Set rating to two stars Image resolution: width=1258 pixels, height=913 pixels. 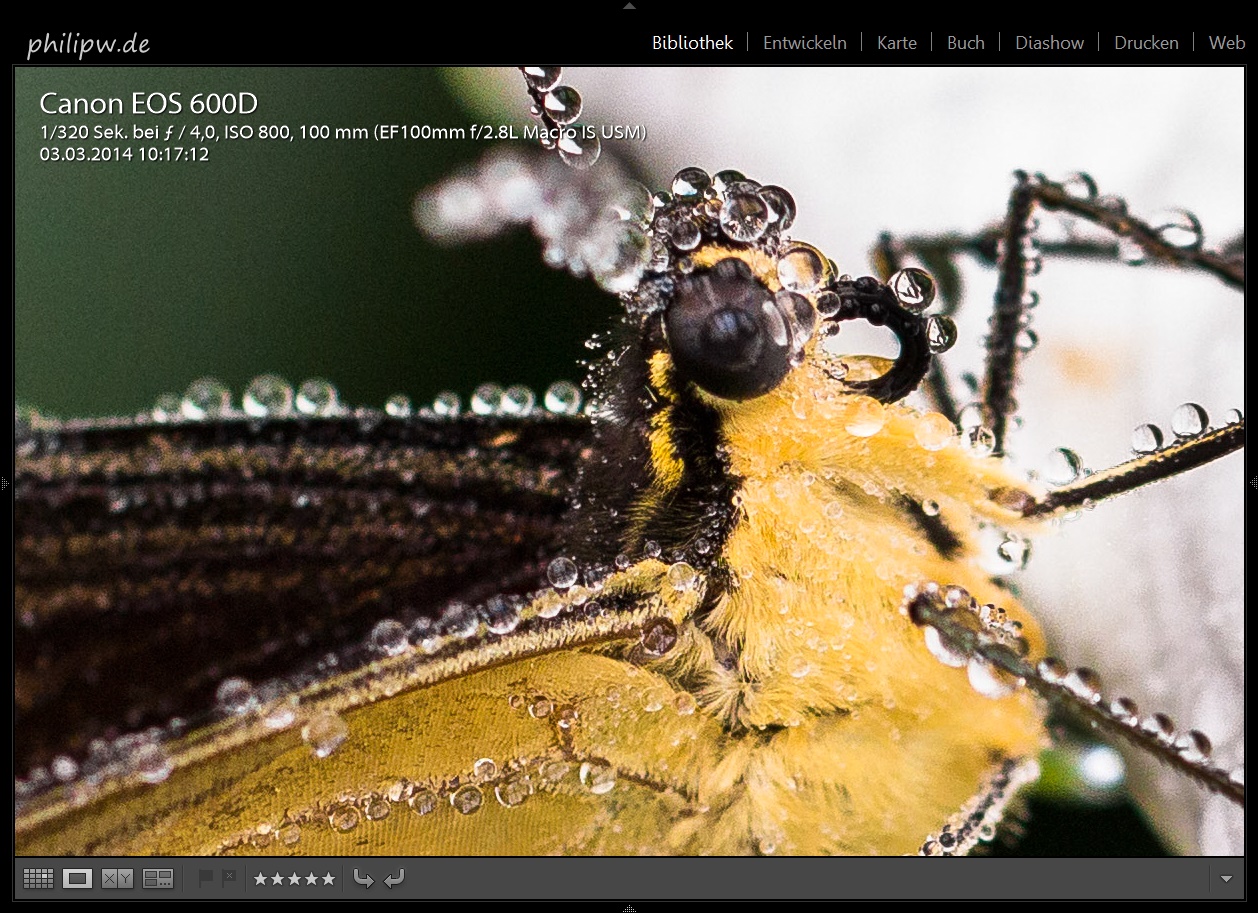(x=277, y=879)
